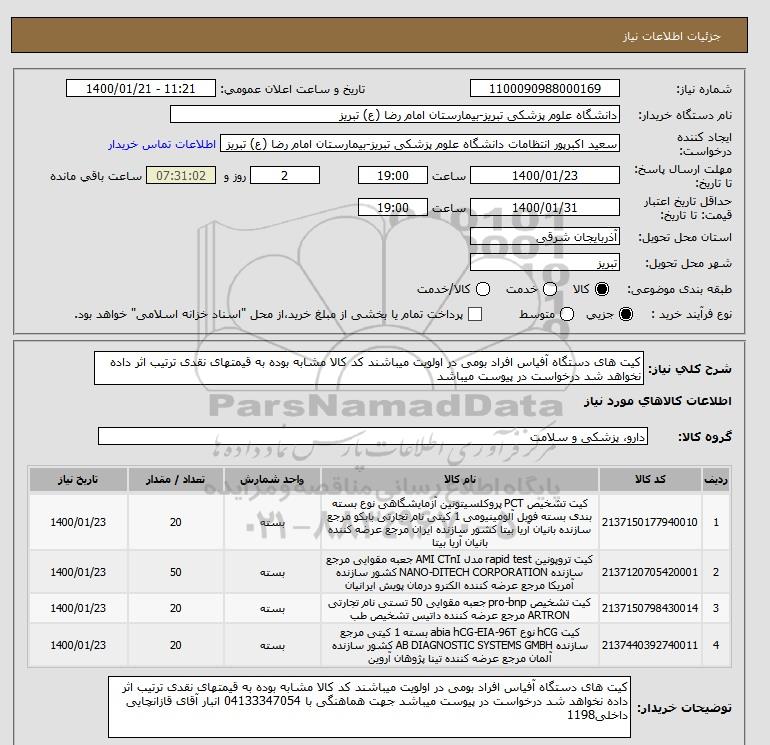
Task: Click need date 1400/01/23 in the pro-bnp row
Action: [x=78, y=608]
